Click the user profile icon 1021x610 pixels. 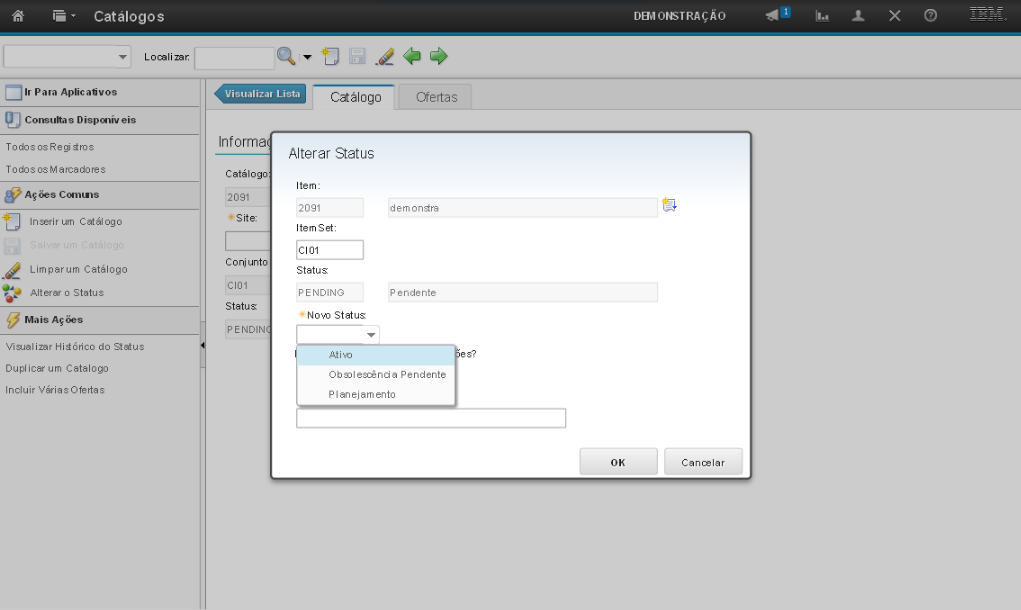point(858,16)
